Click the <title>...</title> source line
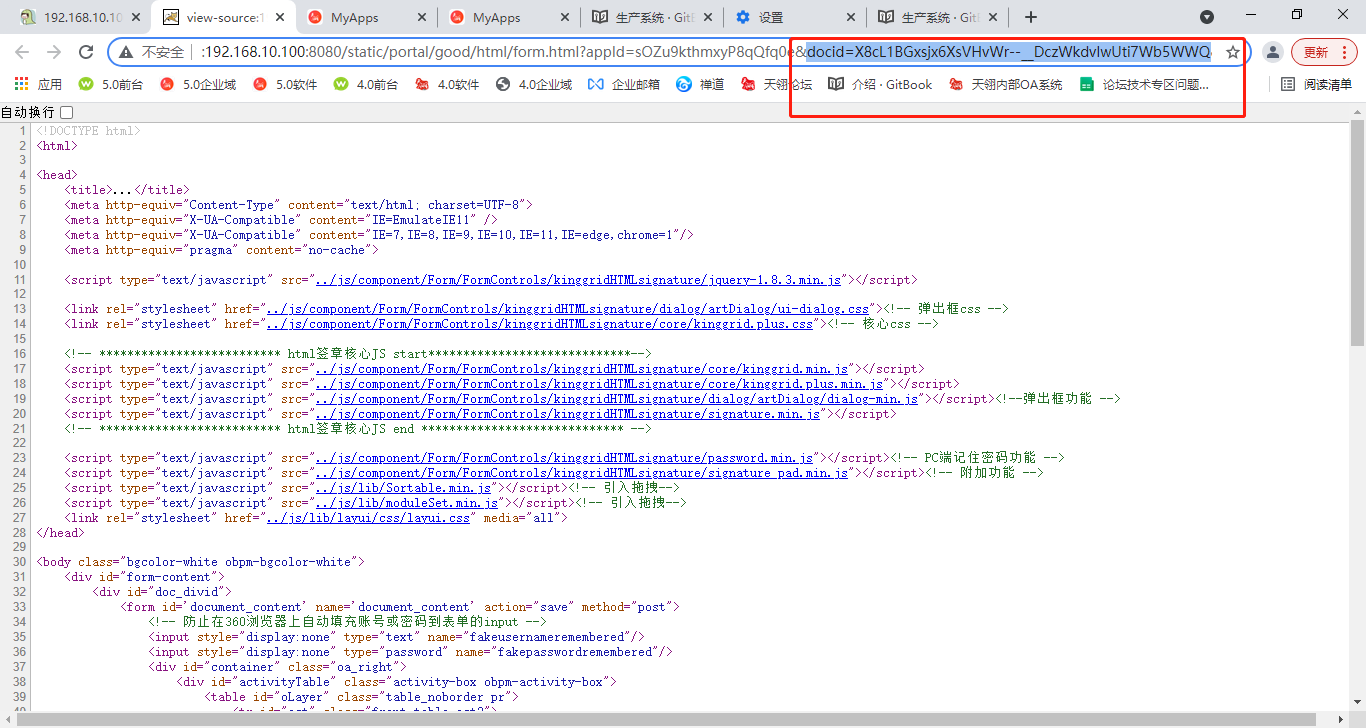The width and height of the screenshot is (1366, 728). tap(127, 190)
